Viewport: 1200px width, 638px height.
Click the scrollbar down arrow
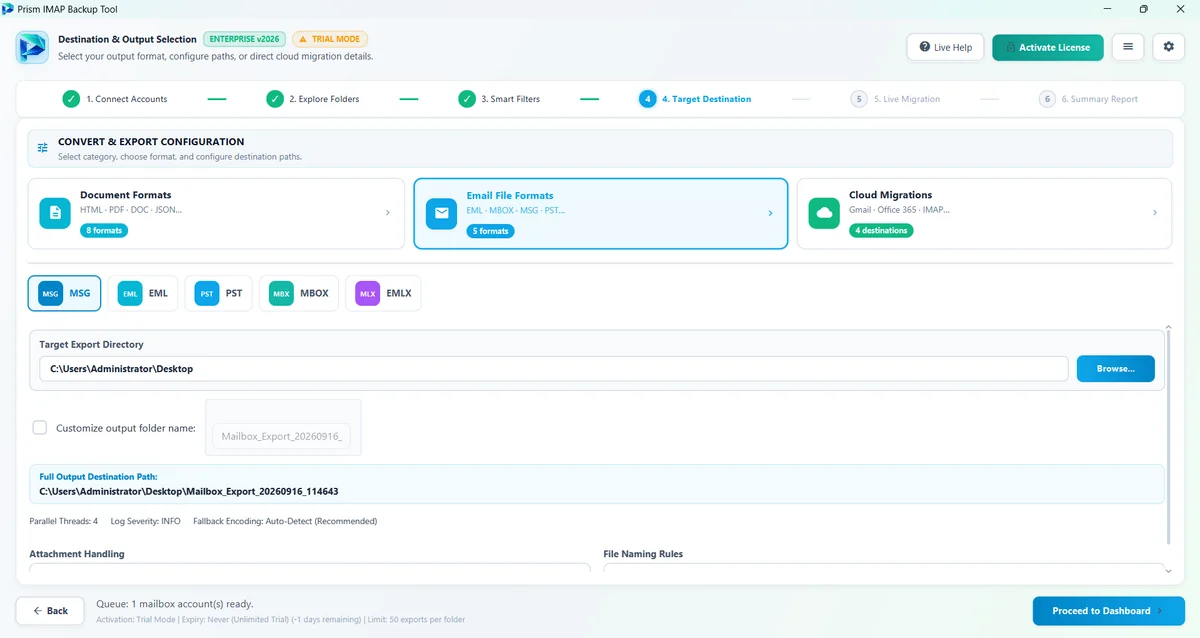click(x=1169, y=570)
